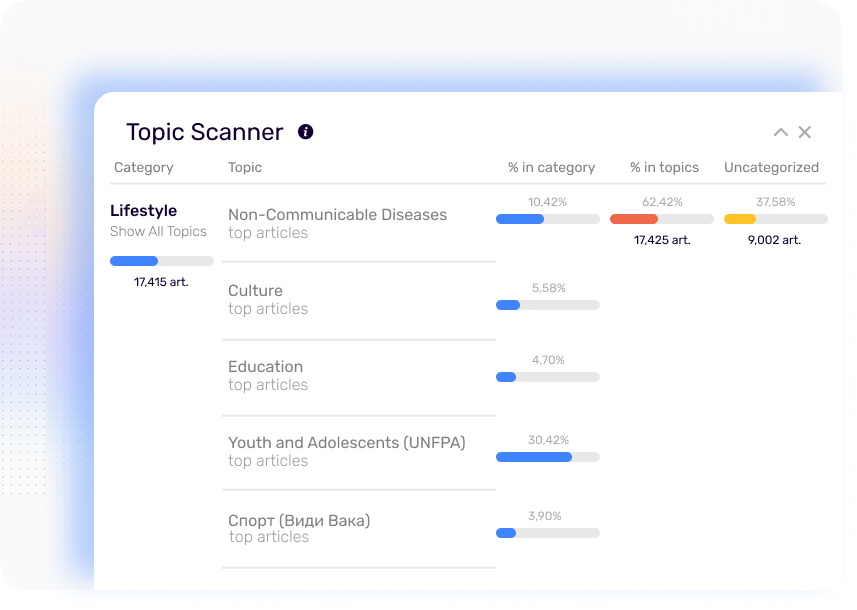This screenshot has width=857, height=610.
Task: Click the Category column header
Action: [x=143, y=167]
